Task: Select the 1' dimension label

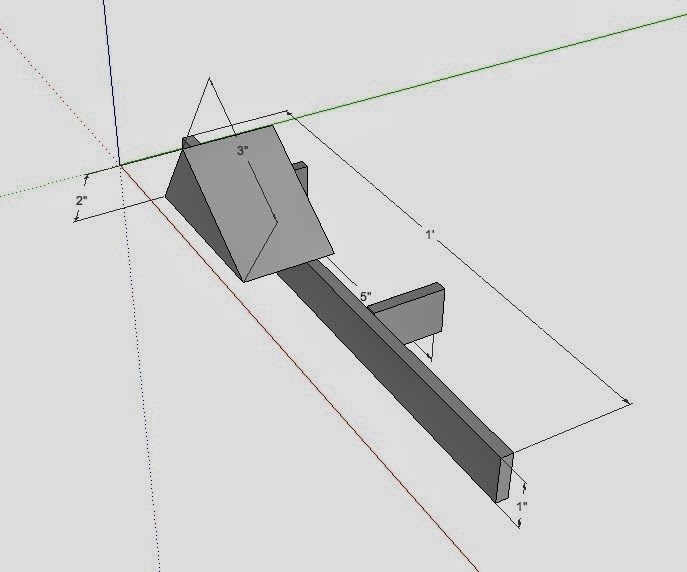Action: pos(429,234)
